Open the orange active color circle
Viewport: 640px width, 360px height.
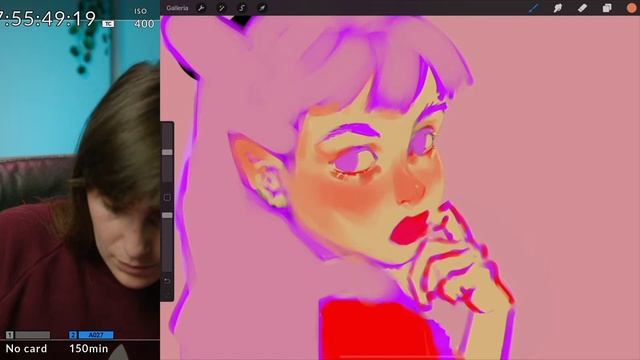tap(632, 8)
